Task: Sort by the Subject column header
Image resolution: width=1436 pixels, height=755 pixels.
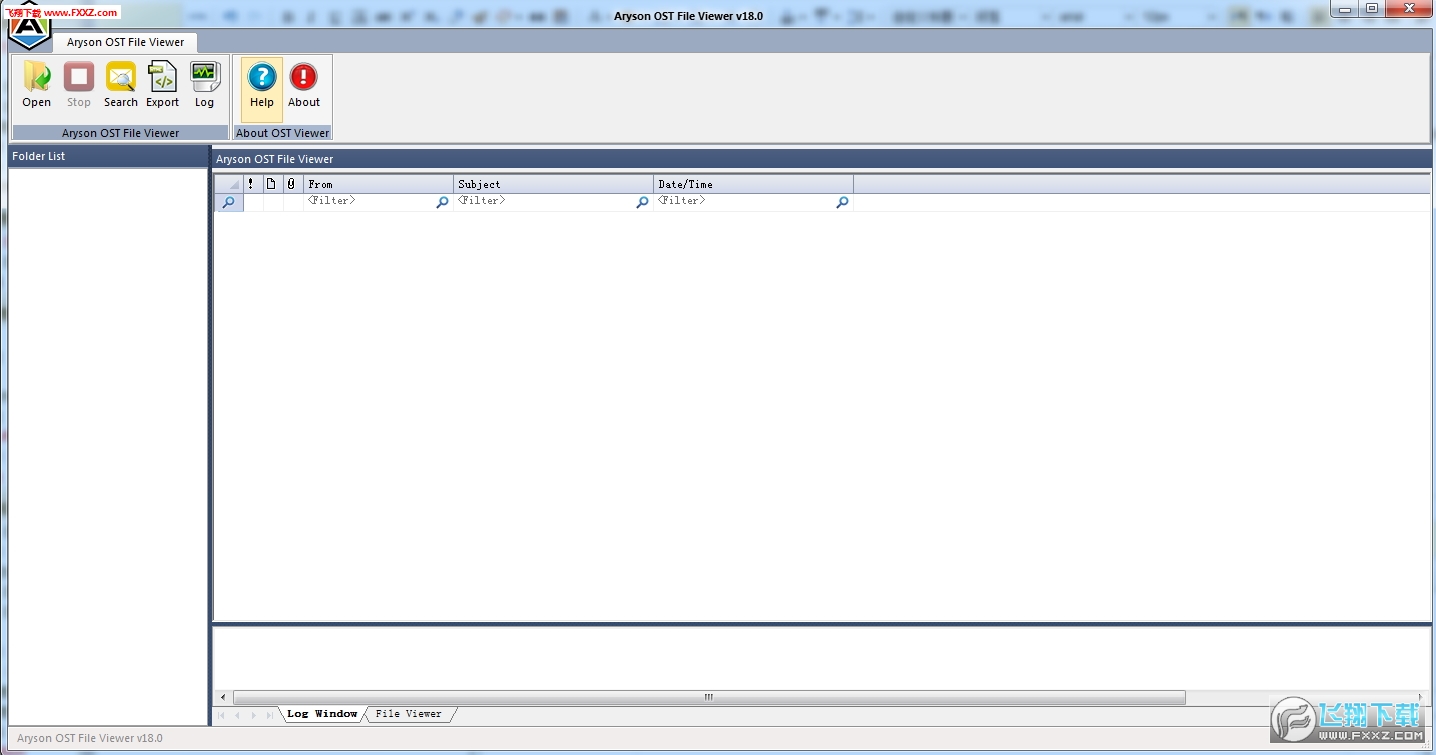Action: (x=553, y=184)
